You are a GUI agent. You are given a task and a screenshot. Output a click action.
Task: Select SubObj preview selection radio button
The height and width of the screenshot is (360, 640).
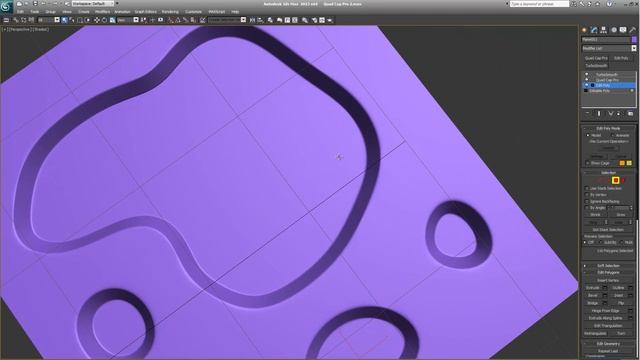(601, 242)
